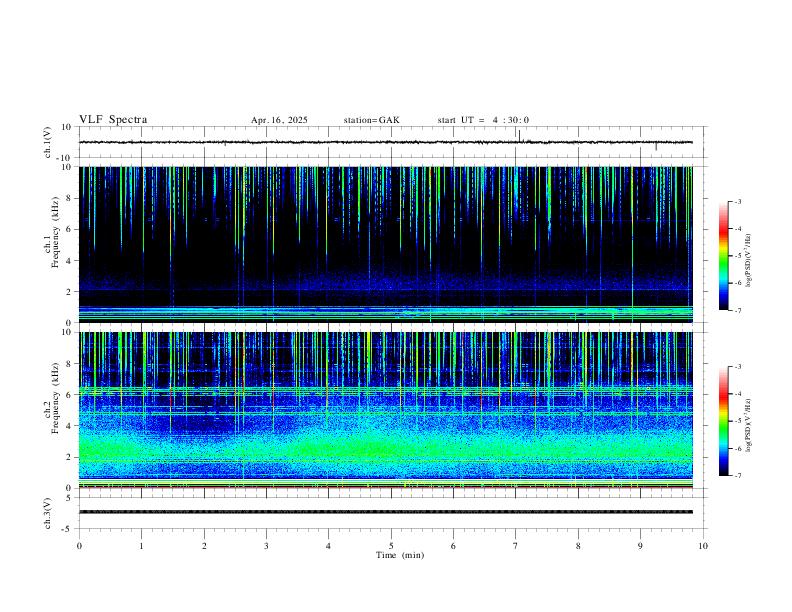
Task: Click the ch.3 voltage trace panel
Action: click(391, 513)
